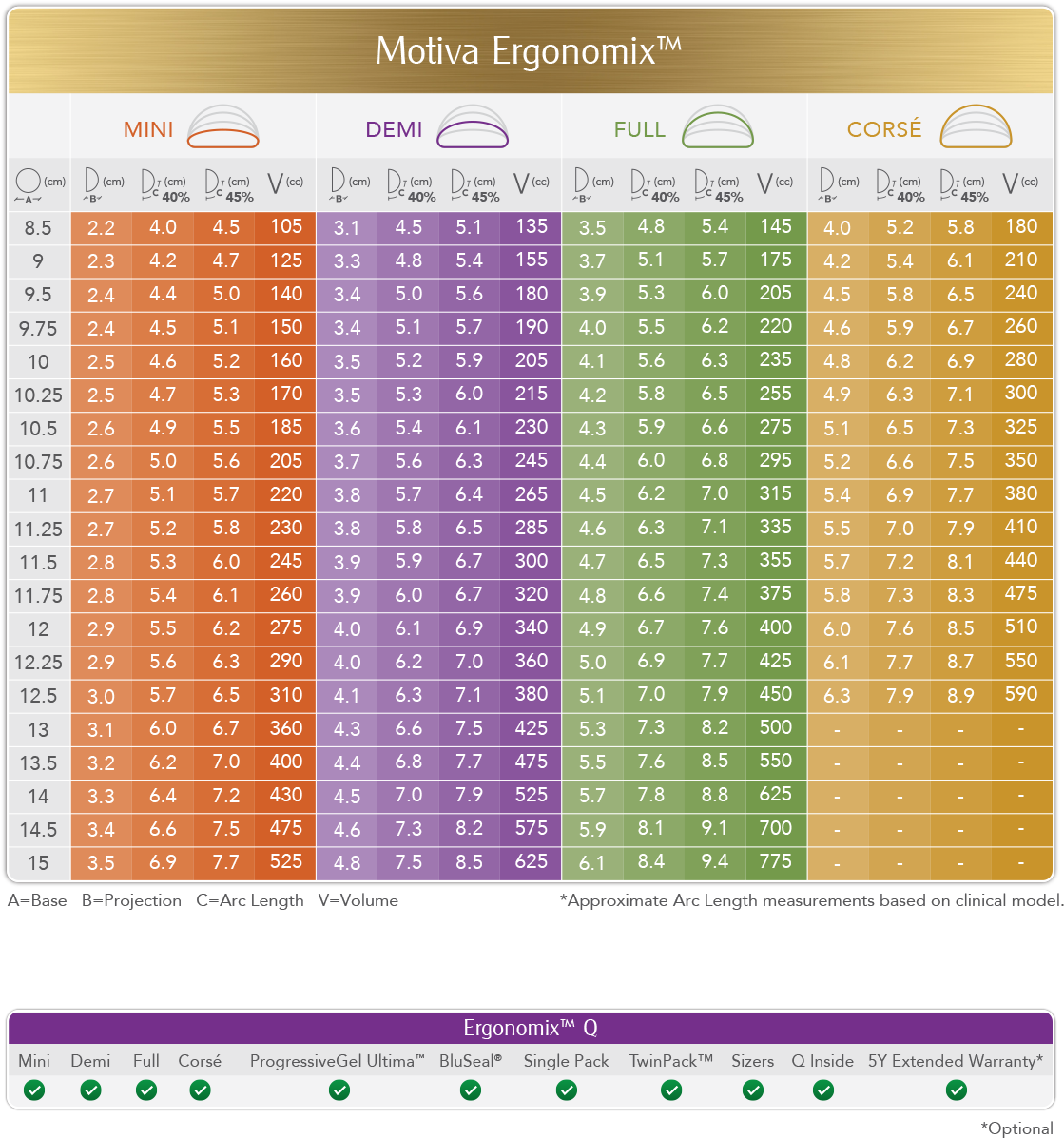Click the DEMI volume cell '285'

532,527
